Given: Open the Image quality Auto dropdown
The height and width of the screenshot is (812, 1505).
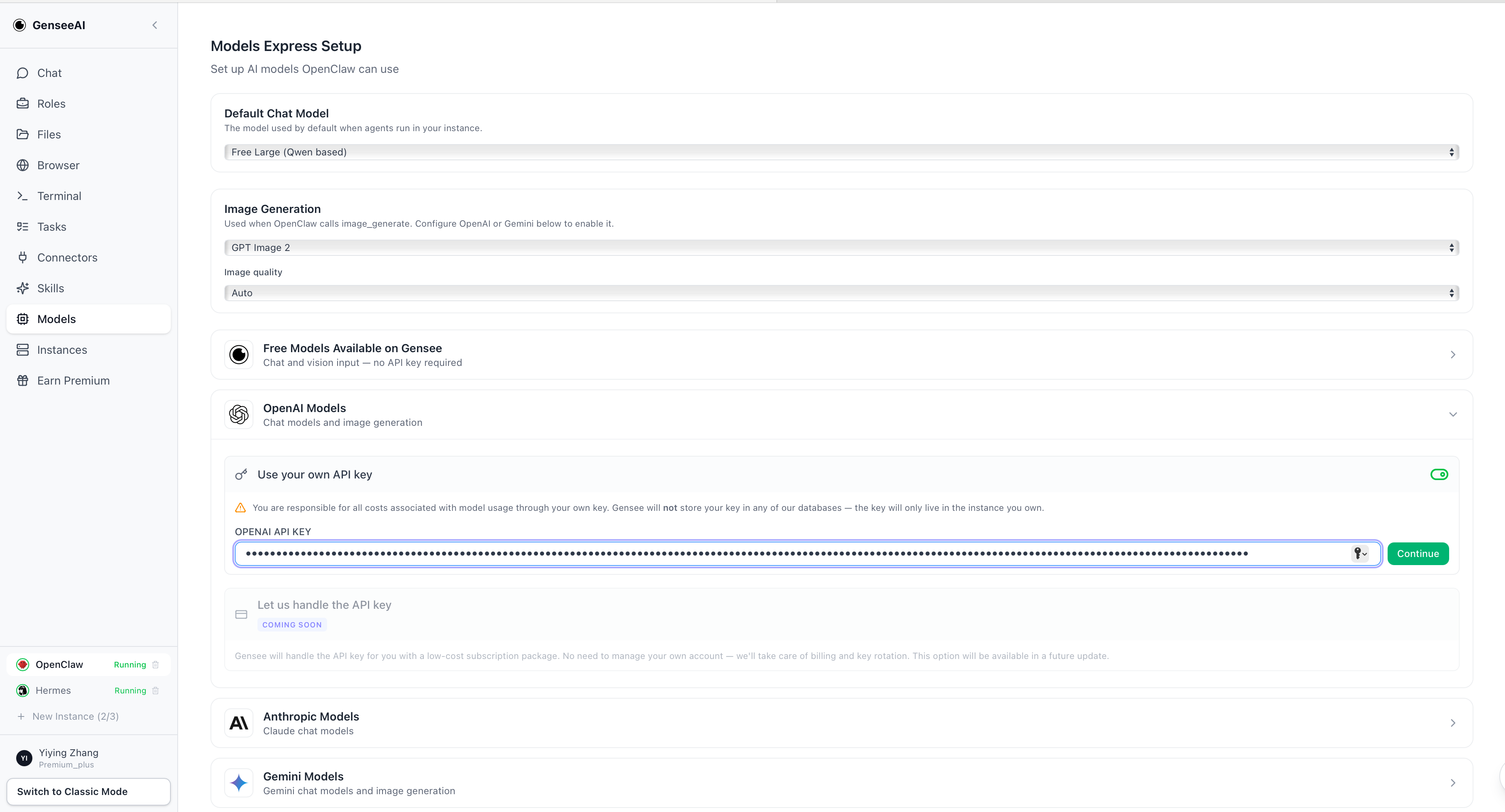Looking at the screenshot, I should click(841, 293).
